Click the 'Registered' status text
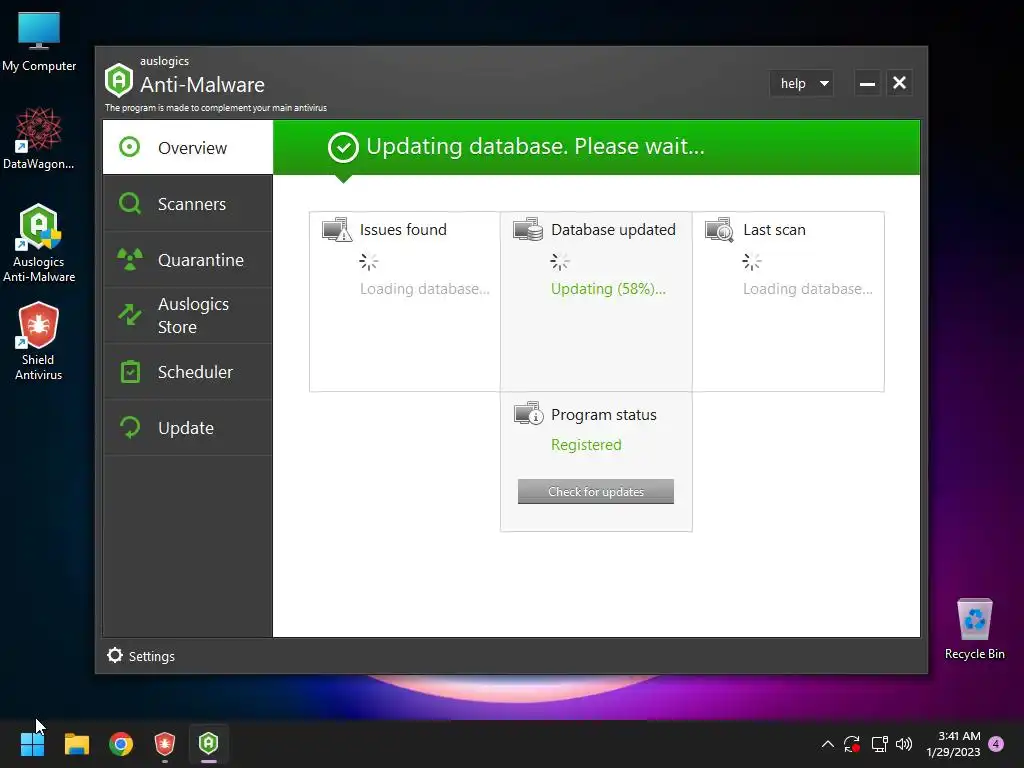This screenshot has width=1024, height=768. click(x=586, y=445)
